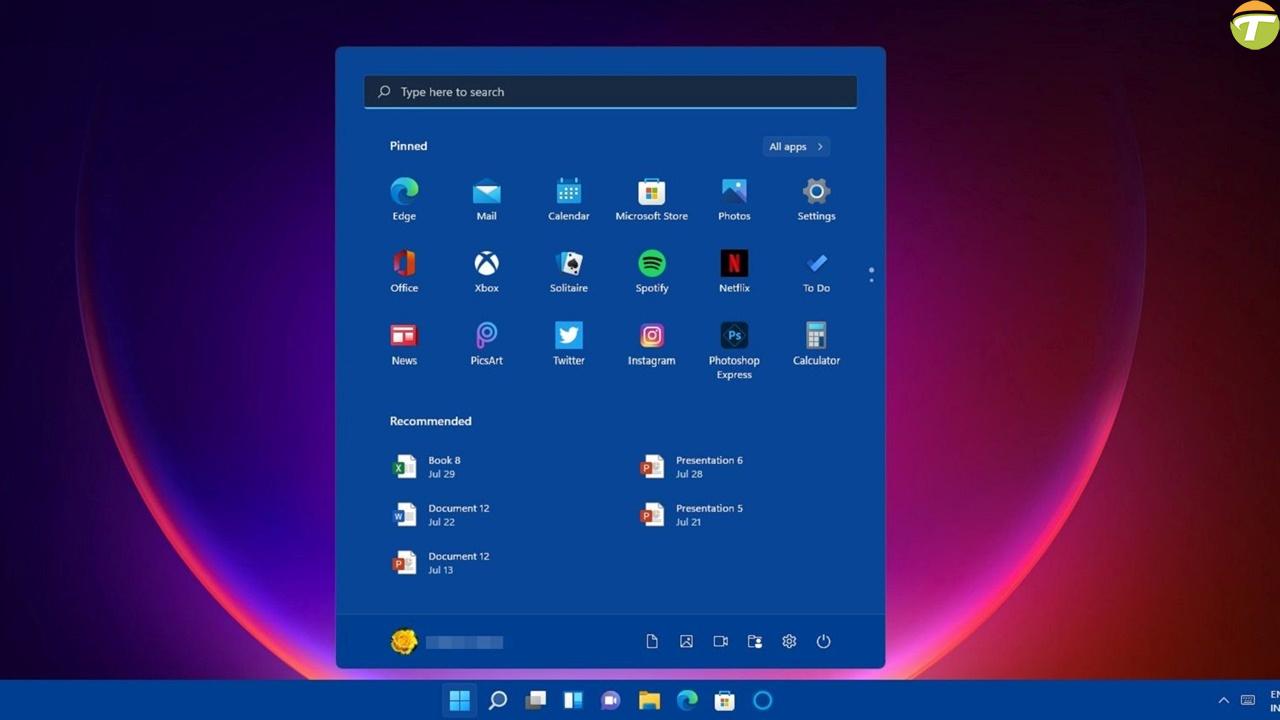
Task: Open File Explorer on the taskbar
Action: click(649, 701)
